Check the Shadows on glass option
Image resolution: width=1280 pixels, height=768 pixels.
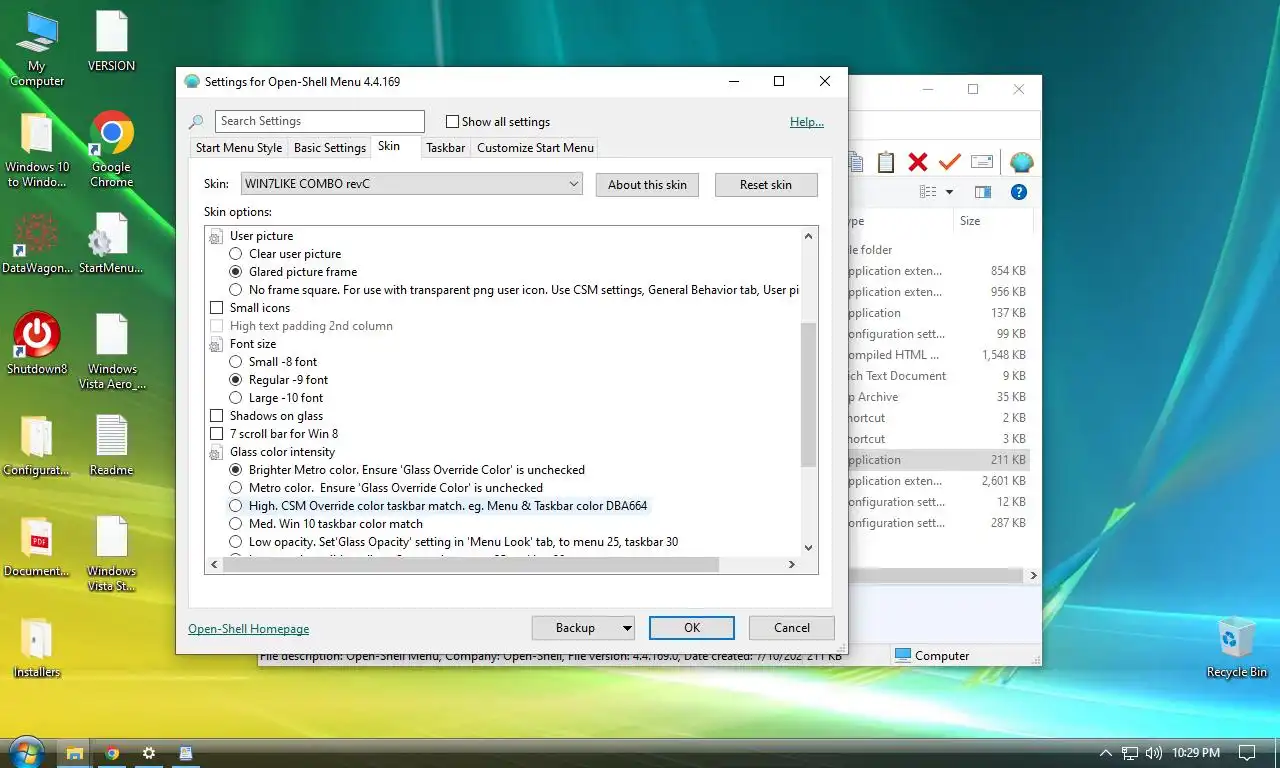(216, 416)
